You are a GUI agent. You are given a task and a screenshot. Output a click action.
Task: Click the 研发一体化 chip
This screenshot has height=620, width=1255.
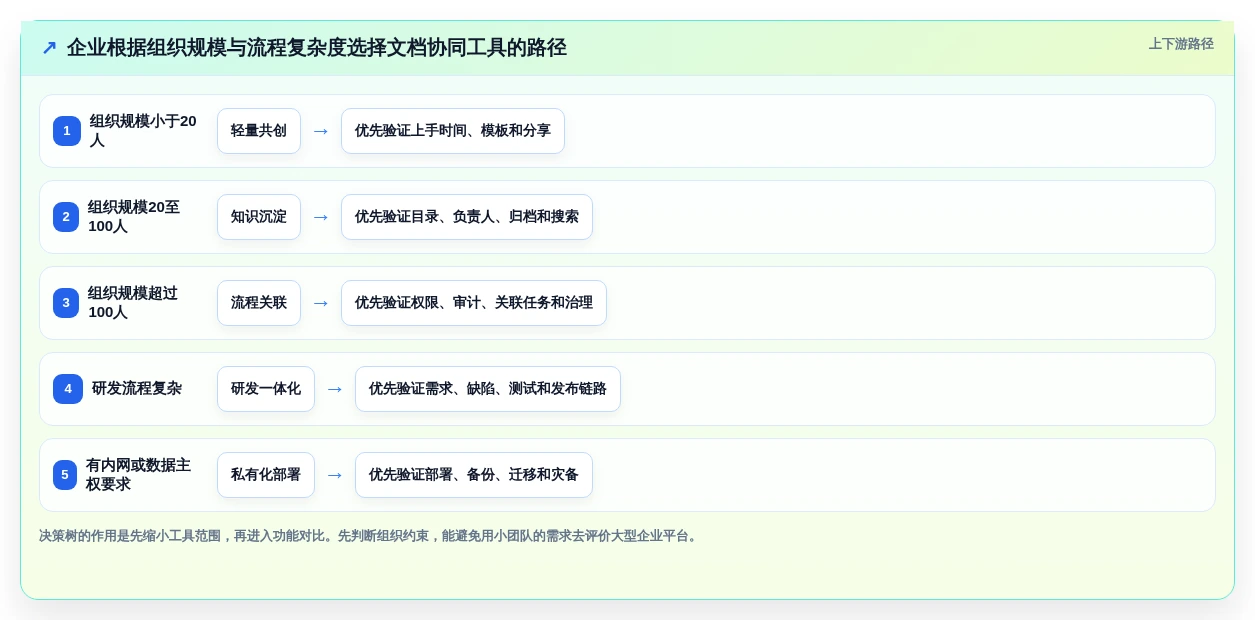266,389
